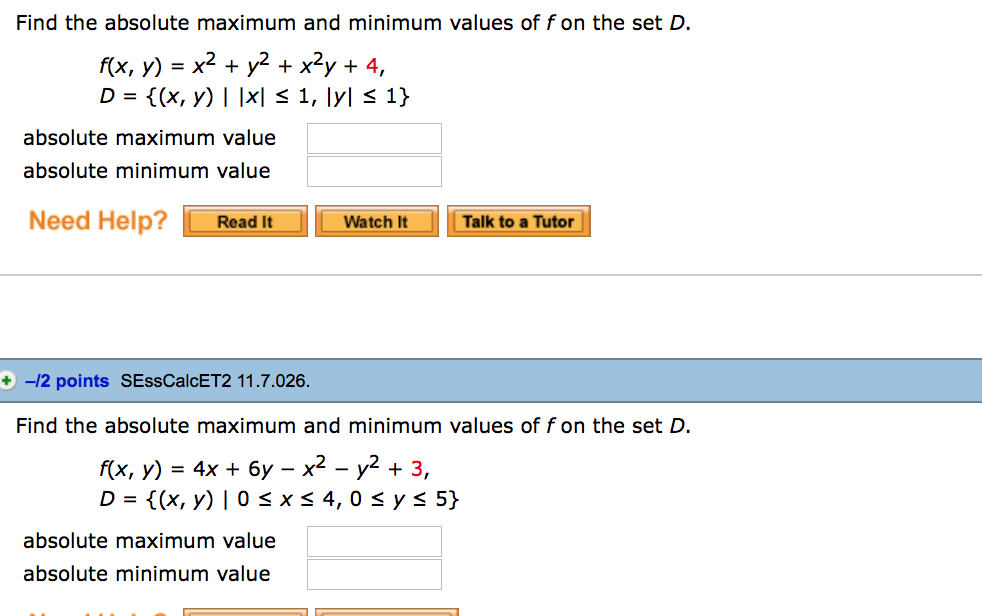The height and width of the screenshot is (616, 982).
Task: Open the -/2 points score link
Action: click(67, 381)
